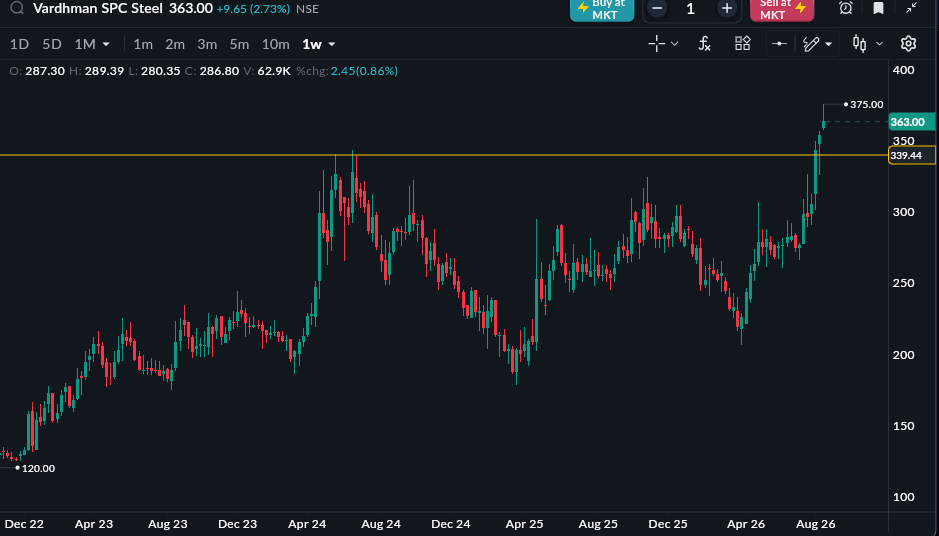Select the 1D timeframe
939x536 pixels.
point(19,44)
